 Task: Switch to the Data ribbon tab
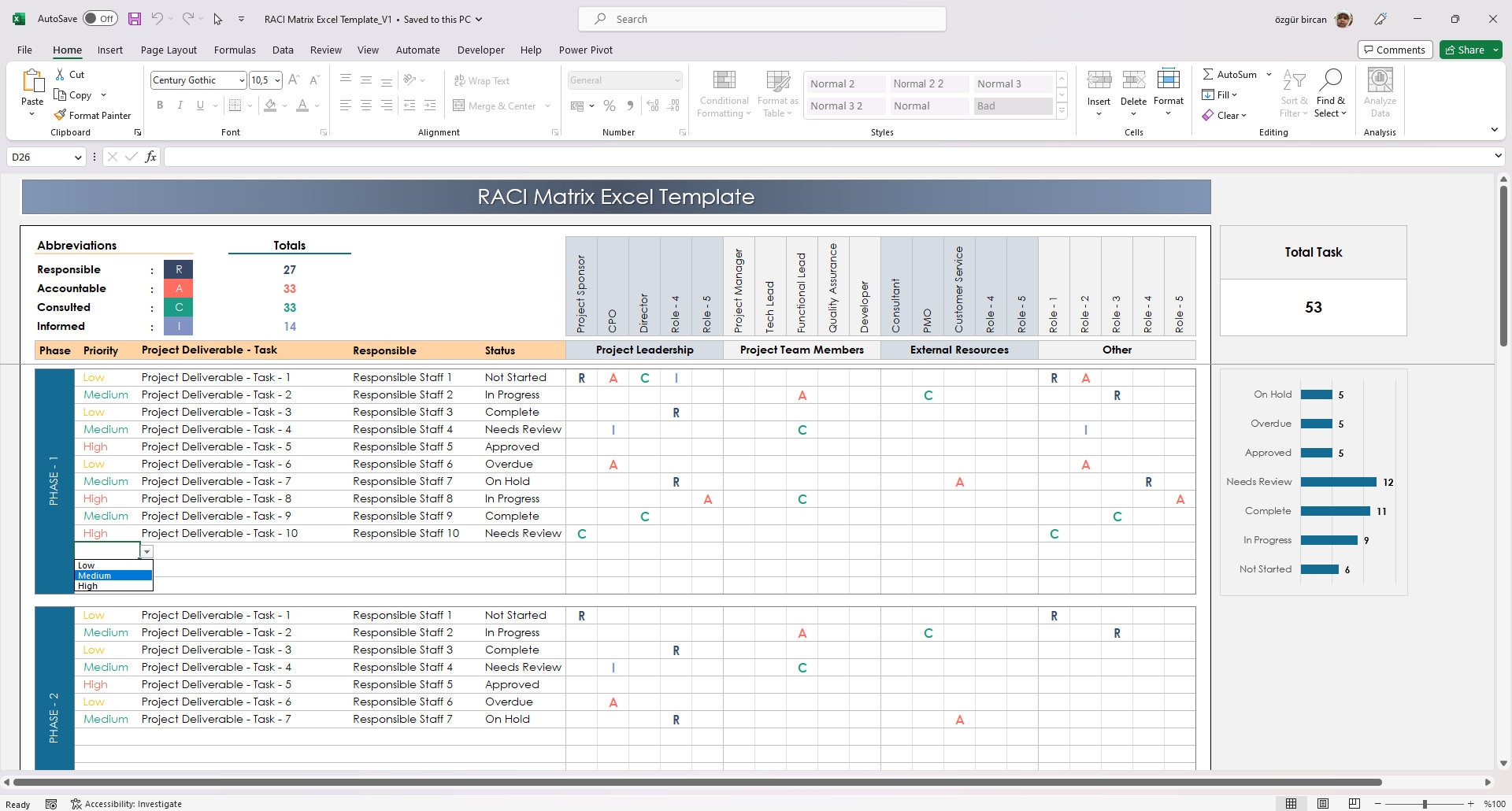pyautogui.click(x=283, y=50)
